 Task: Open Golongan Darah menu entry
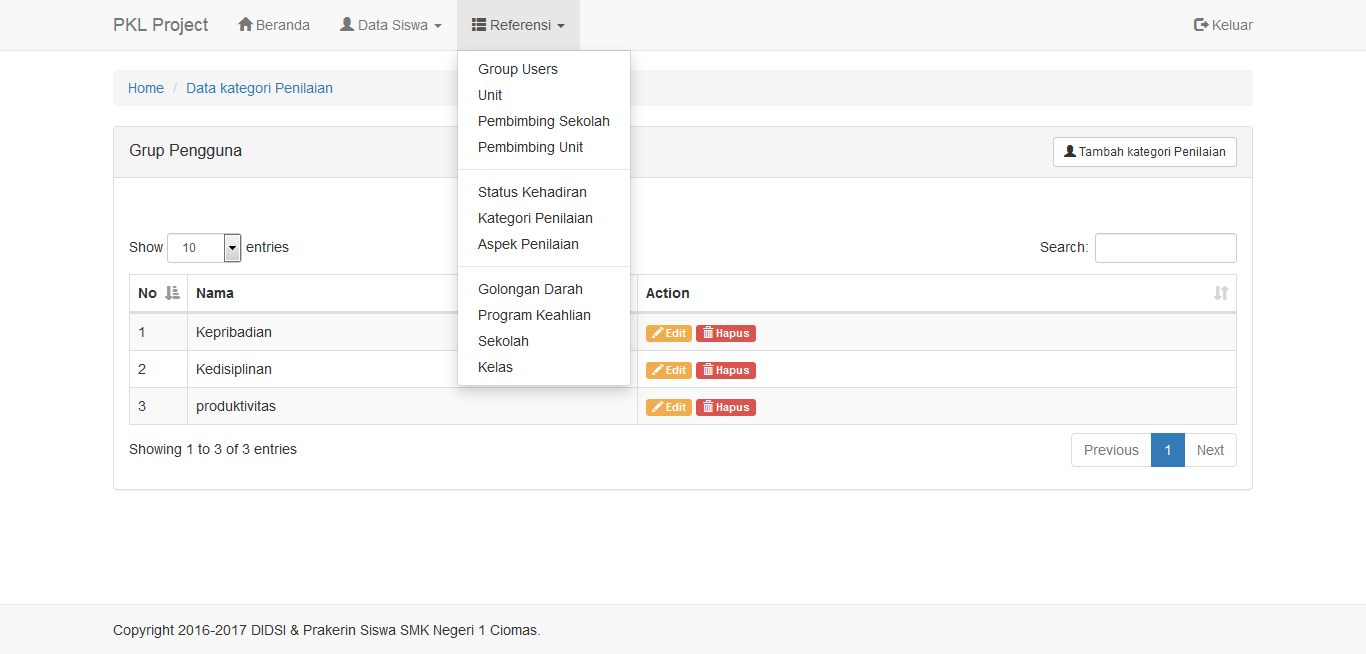[x=530, y=289]
